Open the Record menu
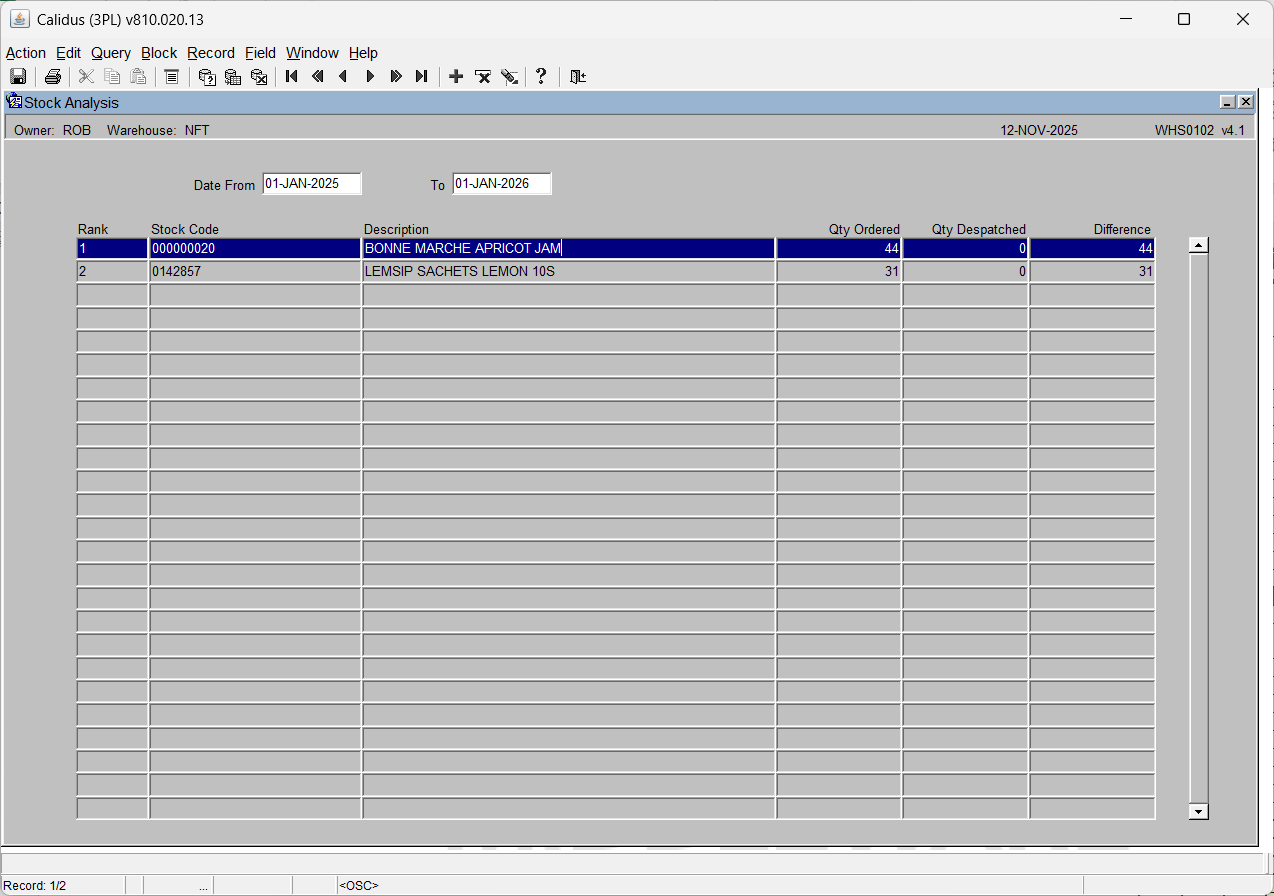Screen dimensions: 1274x896 pyautogui.click(x=211, y=53)
